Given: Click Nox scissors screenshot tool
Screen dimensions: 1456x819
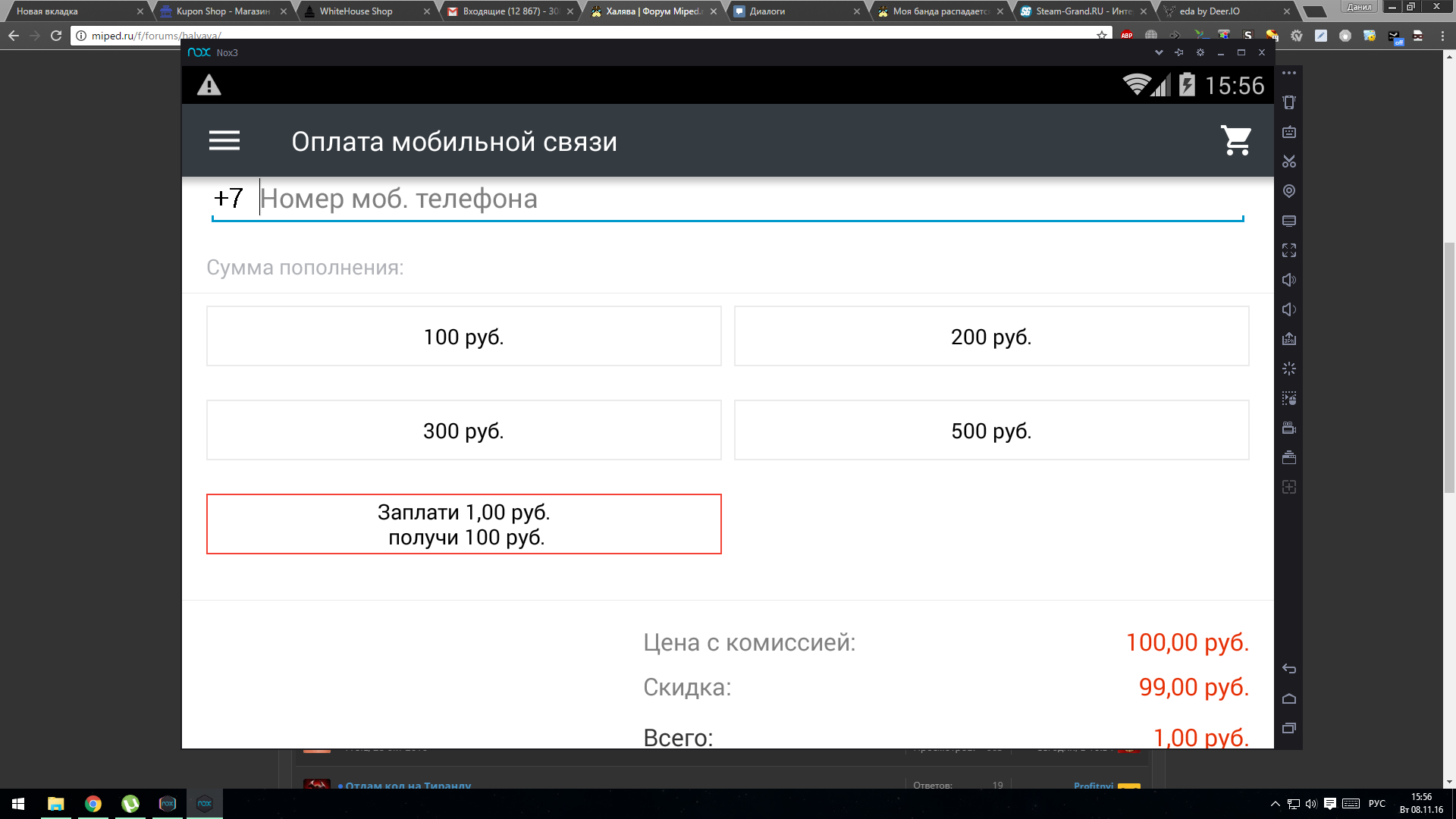Looking at the screenshot, I should click(x=1289, y=162).
